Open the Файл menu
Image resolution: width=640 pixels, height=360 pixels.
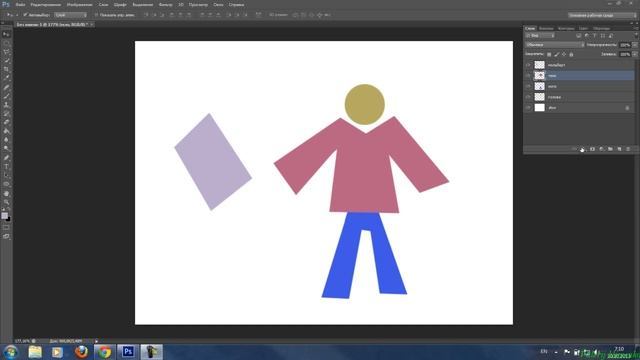pyautogui.click(x=20, y=4)
